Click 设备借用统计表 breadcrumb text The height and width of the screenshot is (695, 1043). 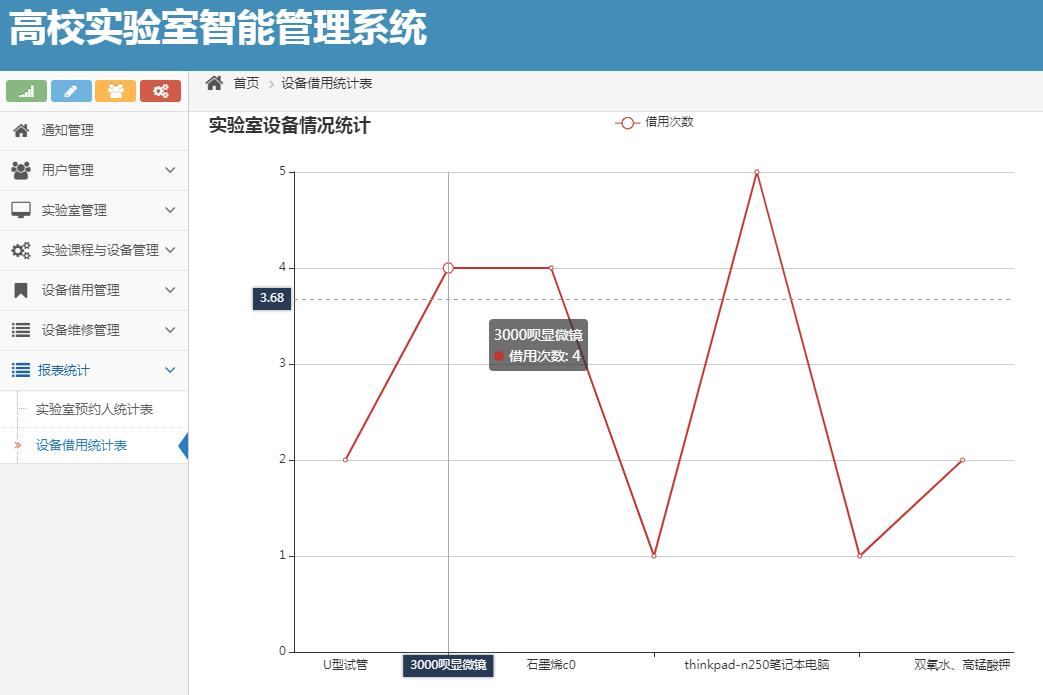(x=327, y=83)
